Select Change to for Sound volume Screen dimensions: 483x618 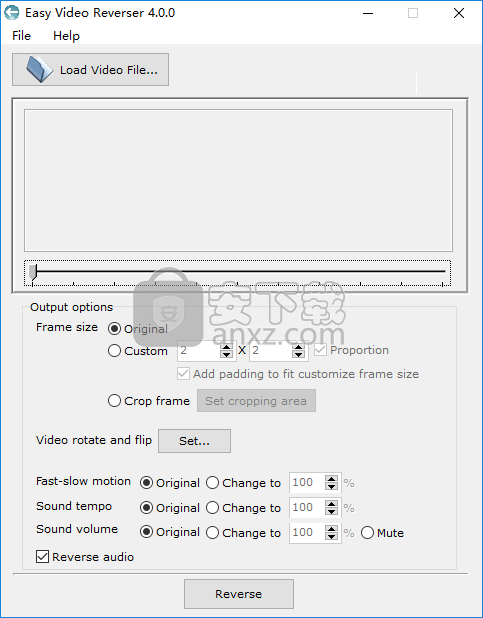coord(213,532)
